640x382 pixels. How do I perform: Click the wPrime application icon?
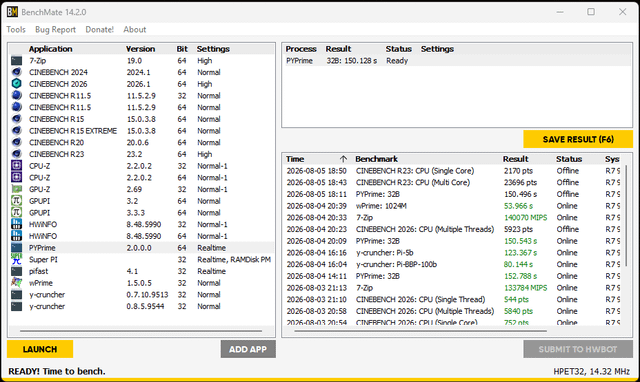[x=16, y=283]
